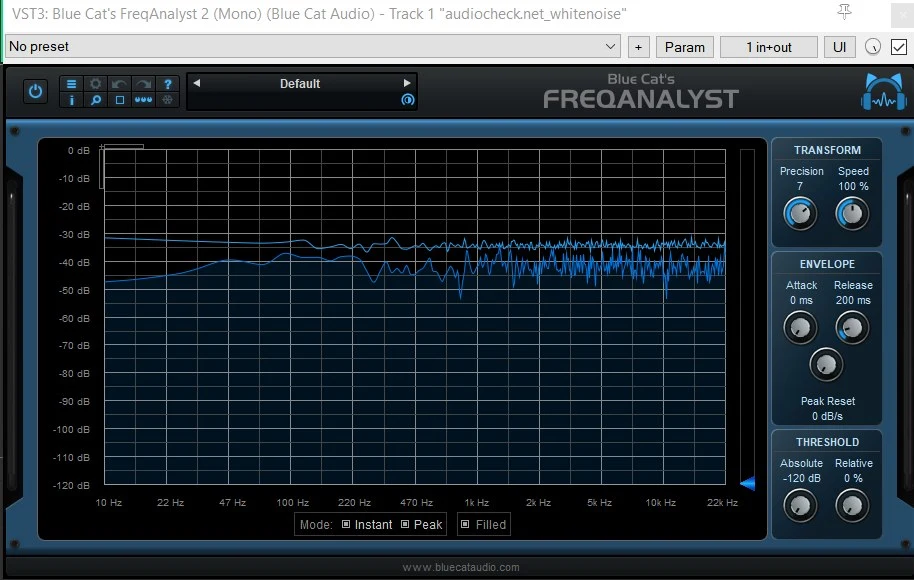914x580 pixels.
Task: Open plugin settings gear icon
Action: (96, 84)
